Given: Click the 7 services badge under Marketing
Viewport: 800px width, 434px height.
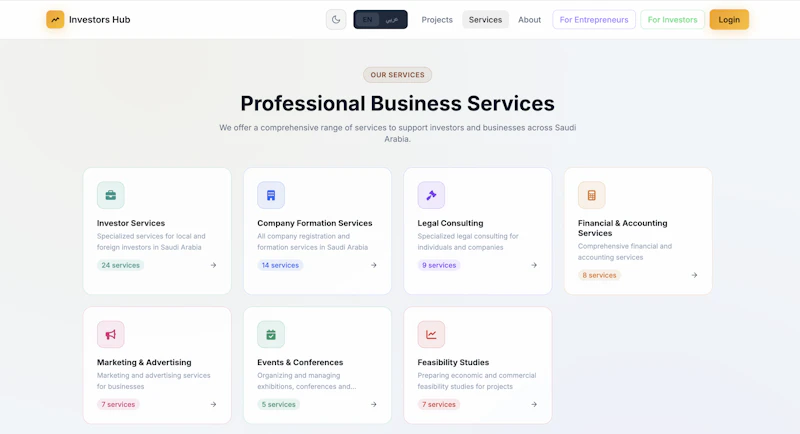Looking at the screenshot, I should tap(118, 404).
